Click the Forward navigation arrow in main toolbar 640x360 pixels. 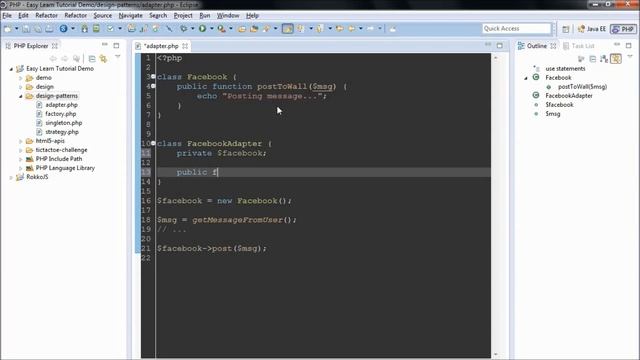[370, 29]
